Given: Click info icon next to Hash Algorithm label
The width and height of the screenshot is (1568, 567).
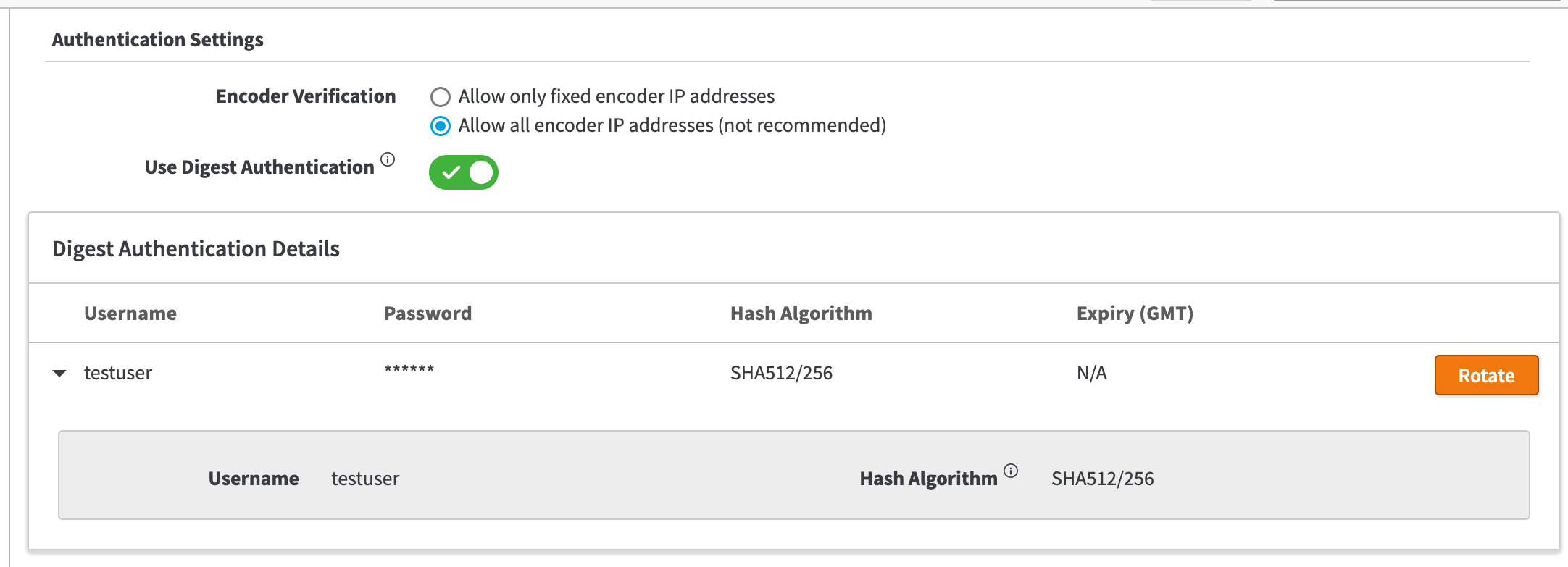Looking at the screenshot, I should coord(1011,471).
